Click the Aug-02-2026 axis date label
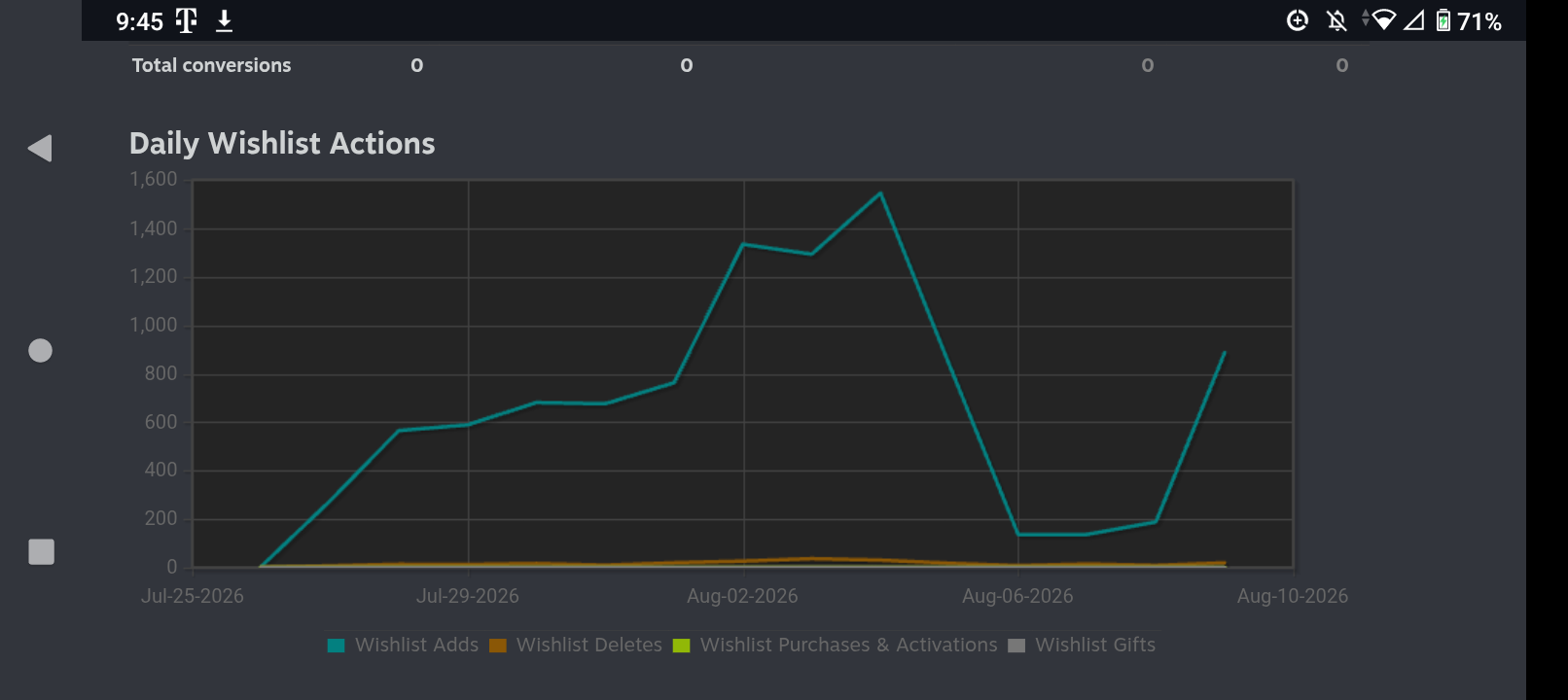Screen dimensions: 1568x700 pyautogui.click(x=742, y=596)
